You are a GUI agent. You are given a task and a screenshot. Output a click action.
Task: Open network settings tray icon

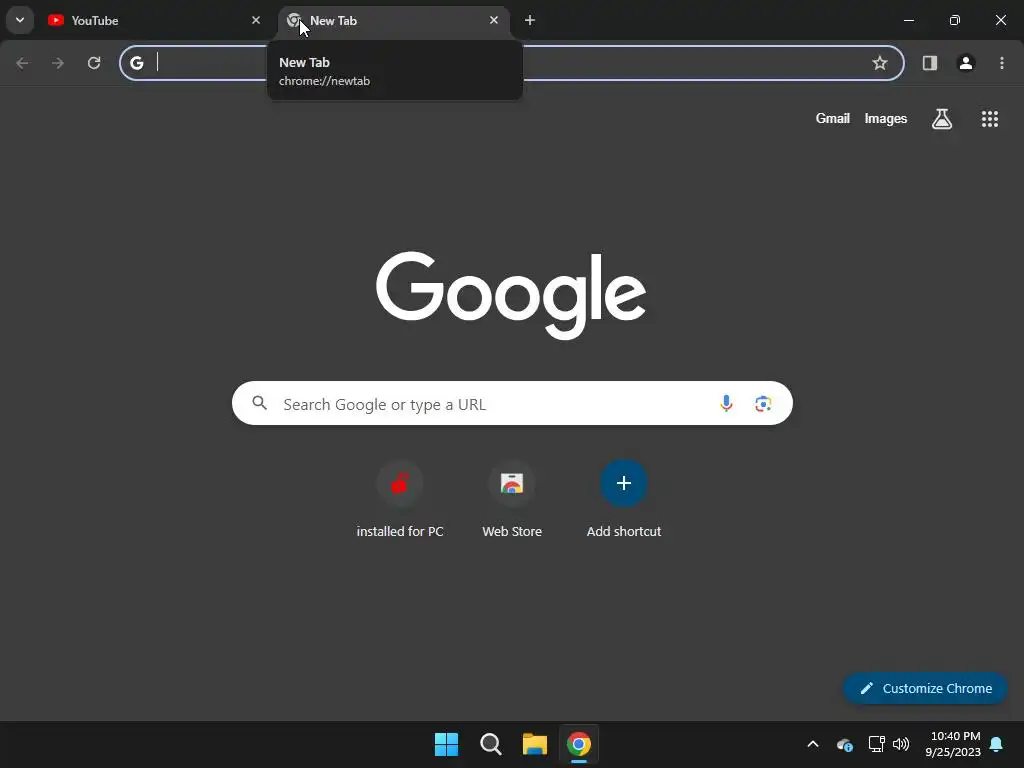tap(876, 744)
